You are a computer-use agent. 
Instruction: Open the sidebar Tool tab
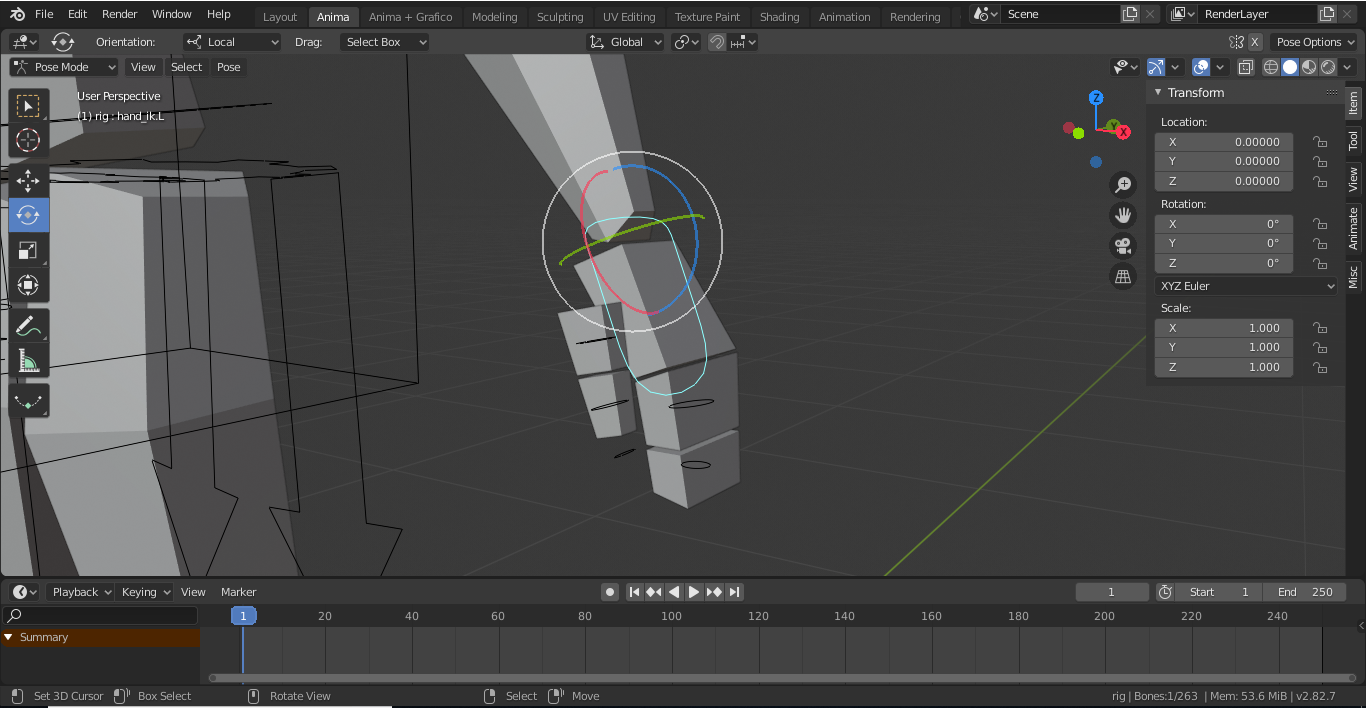[x=1353, y=140]
